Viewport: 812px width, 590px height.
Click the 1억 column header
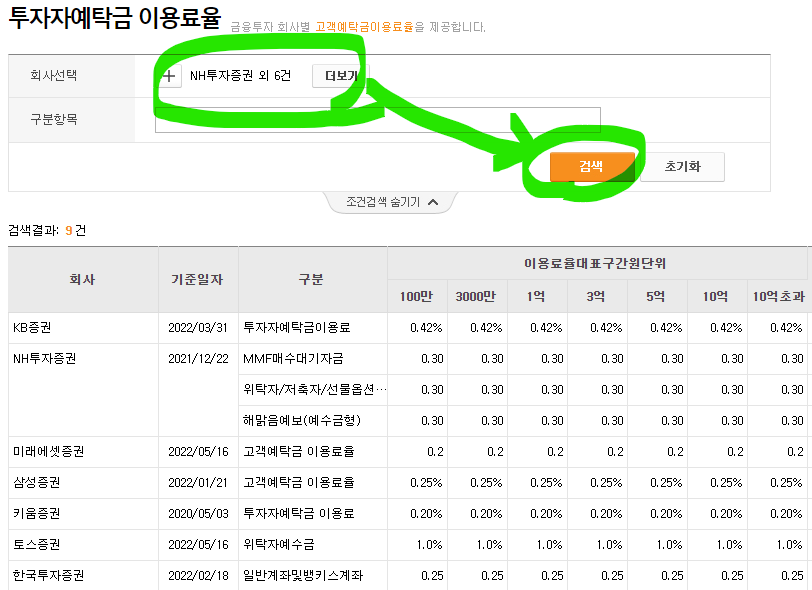click(537, 296)
